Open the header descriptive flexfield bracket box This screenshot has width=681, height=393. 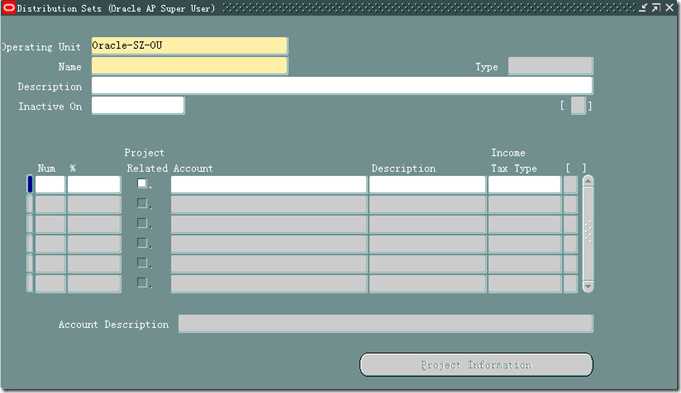(578, 106)
